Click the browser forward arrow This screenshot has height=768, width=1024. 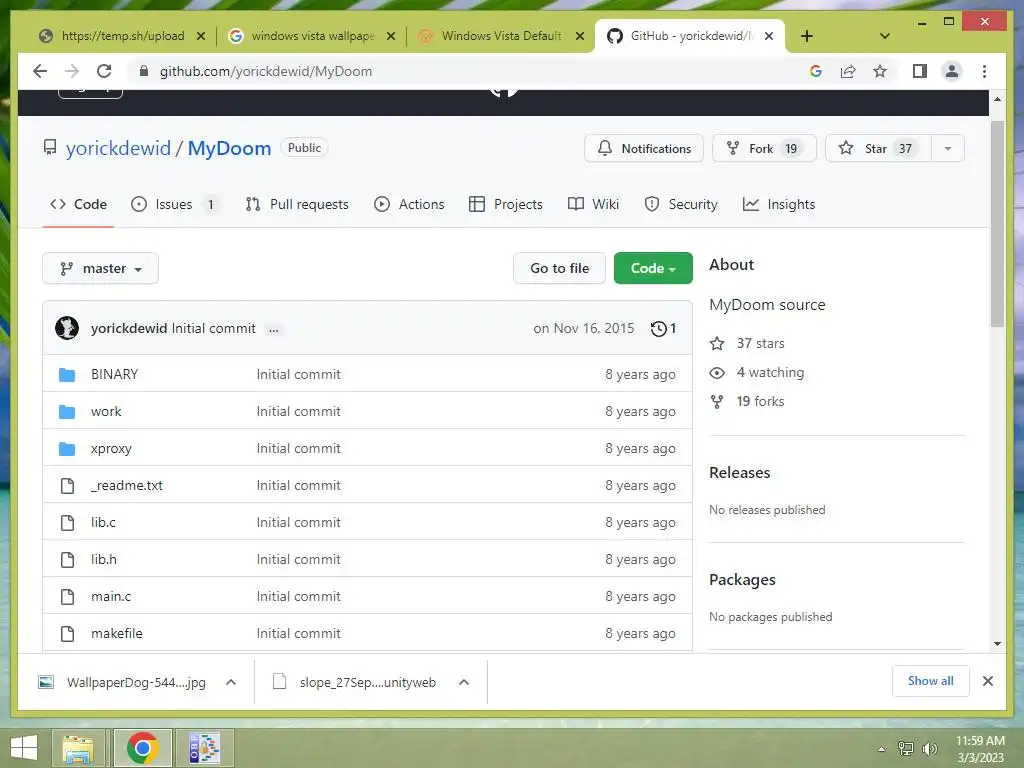click(72, 71)
